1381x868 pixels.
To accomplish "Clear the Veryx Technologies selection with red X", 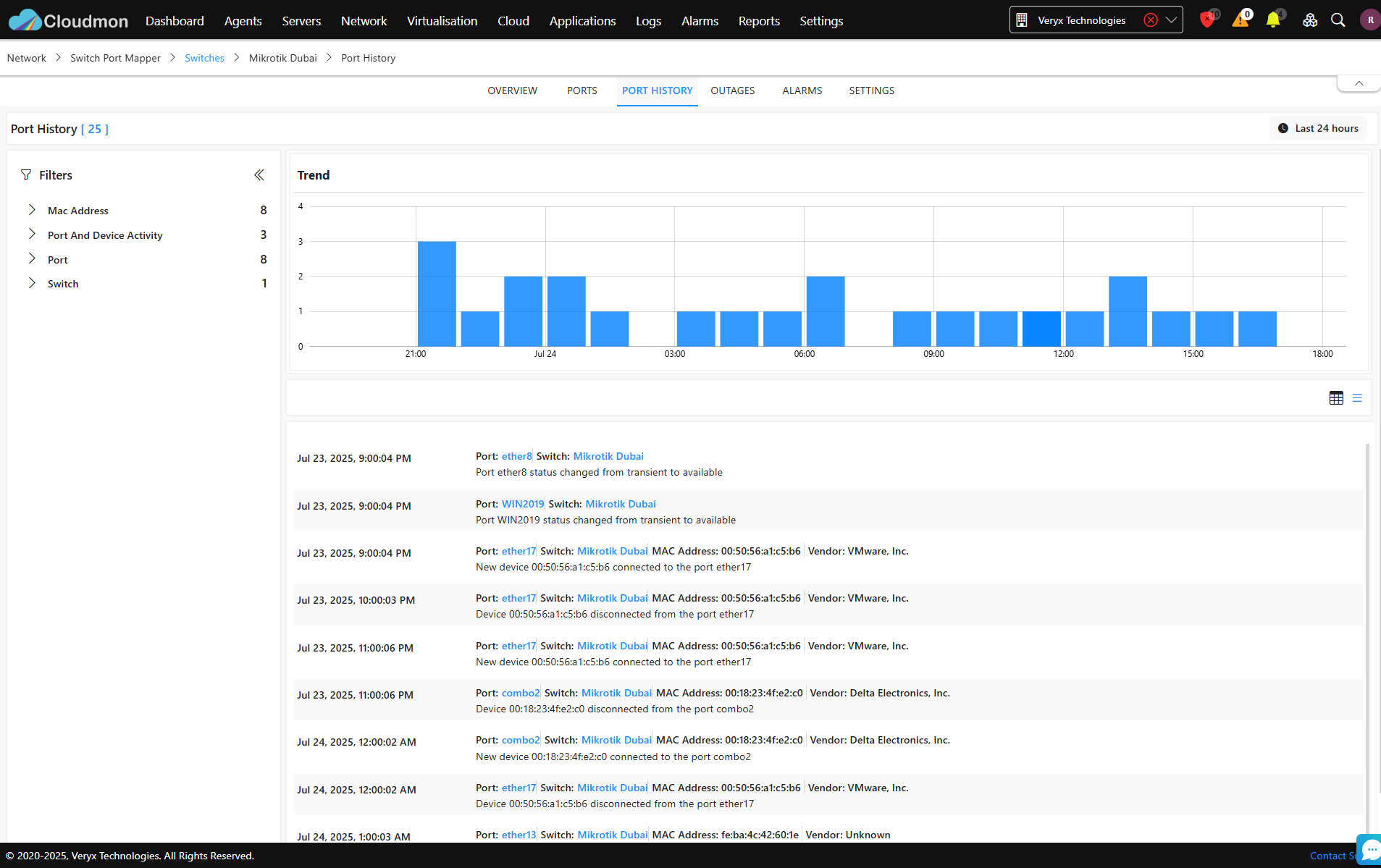I will tap(1151, 20).
